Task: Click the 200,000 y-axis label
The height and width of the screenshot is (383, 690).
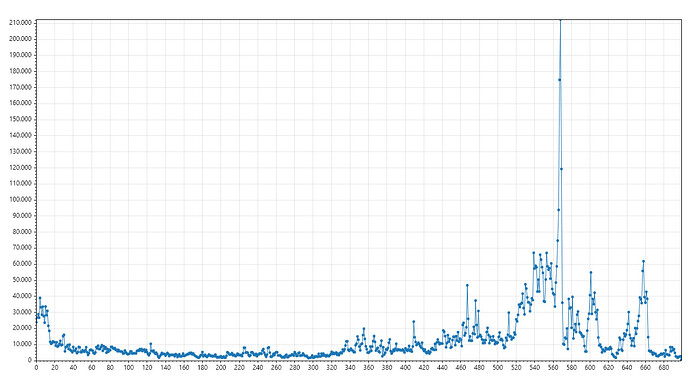Action: pyautogui.click(x=20, y=39)
